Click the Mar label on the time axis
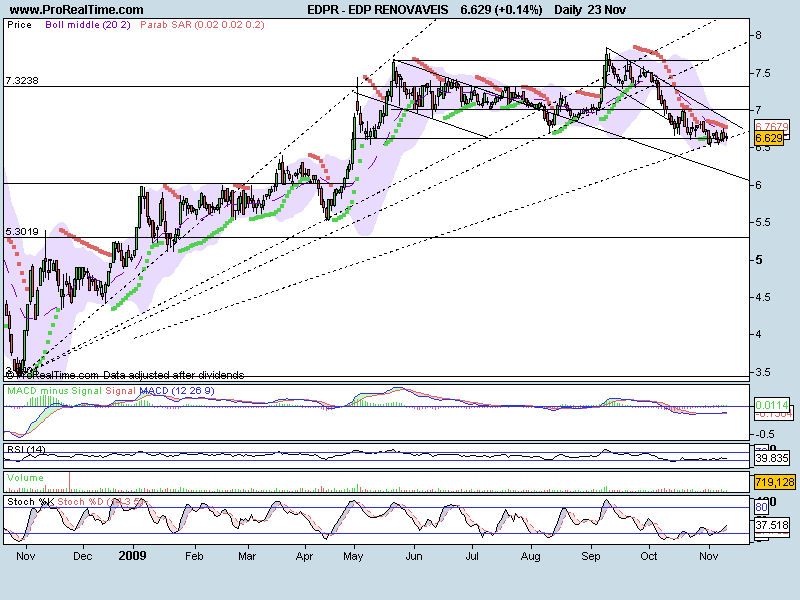800x600 pixels. pos(247,556)
